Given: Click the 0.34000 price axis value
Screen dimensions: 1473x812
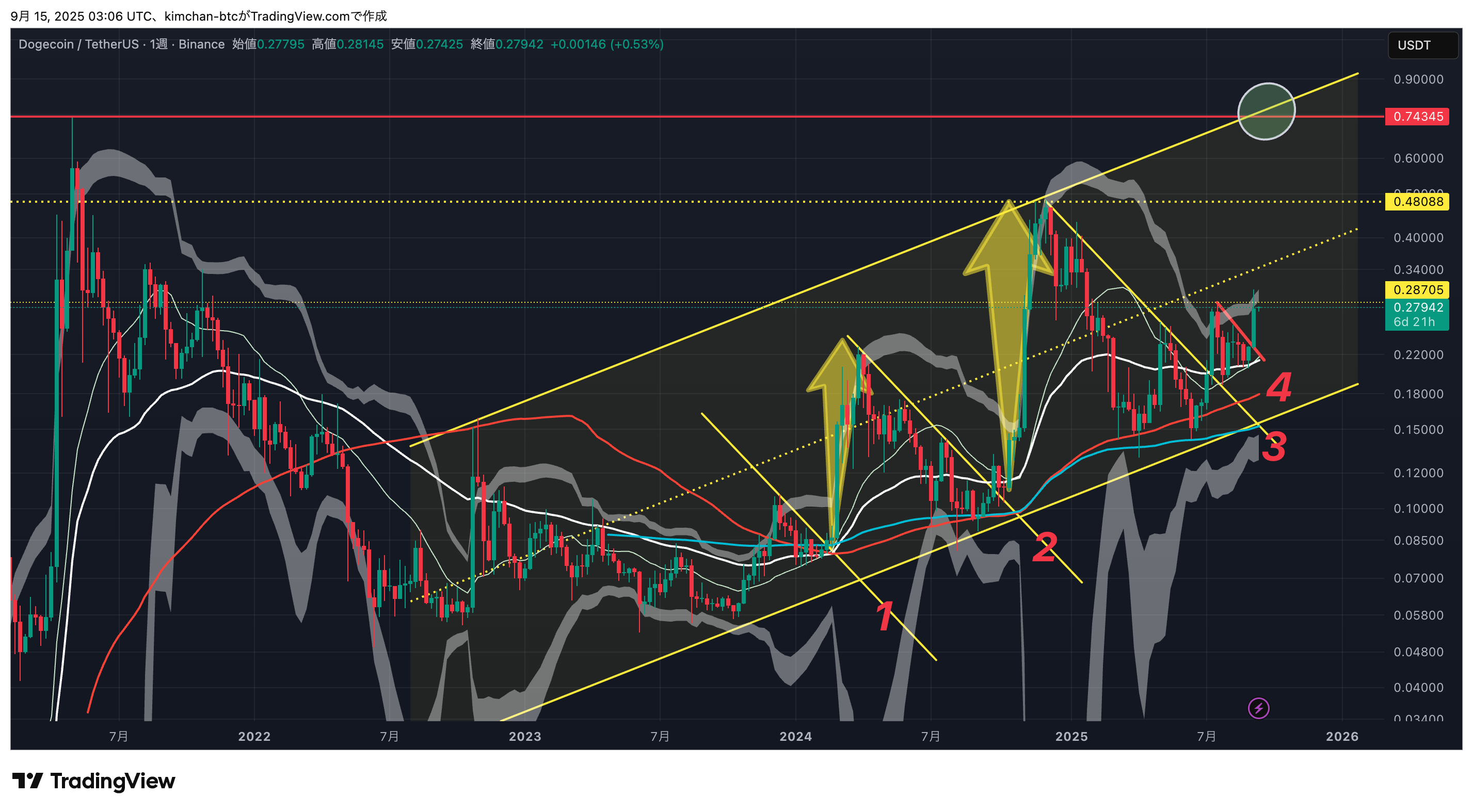Looking at the screenshot, I should click(x=1418, y=270).
